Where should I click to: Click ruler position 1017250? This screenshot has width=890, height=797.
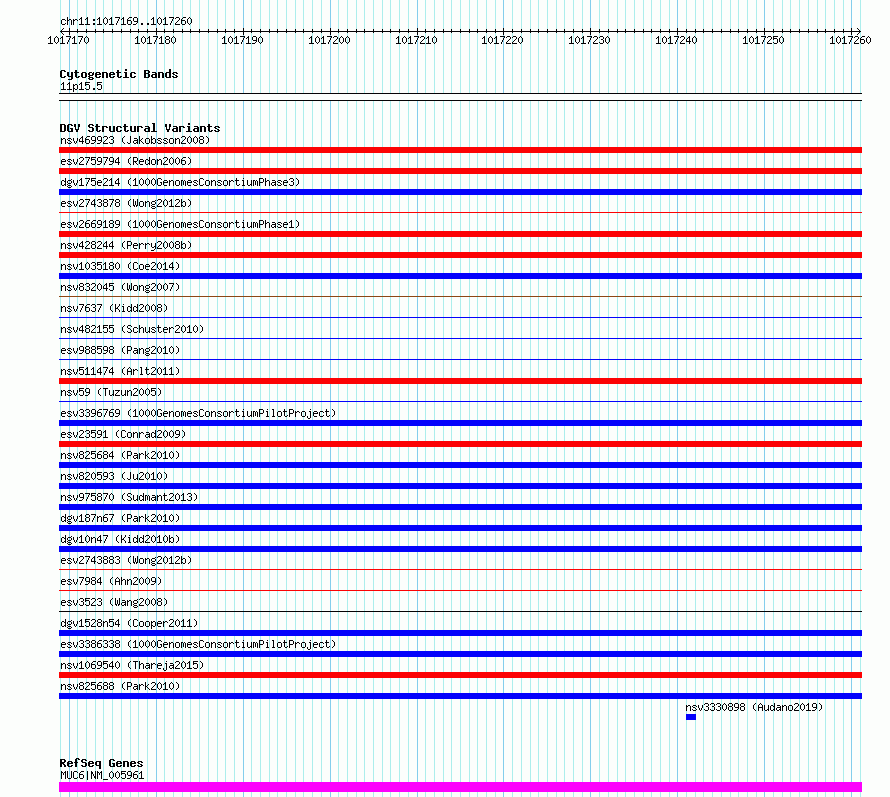pyautogui.click(x=763, y=40)
